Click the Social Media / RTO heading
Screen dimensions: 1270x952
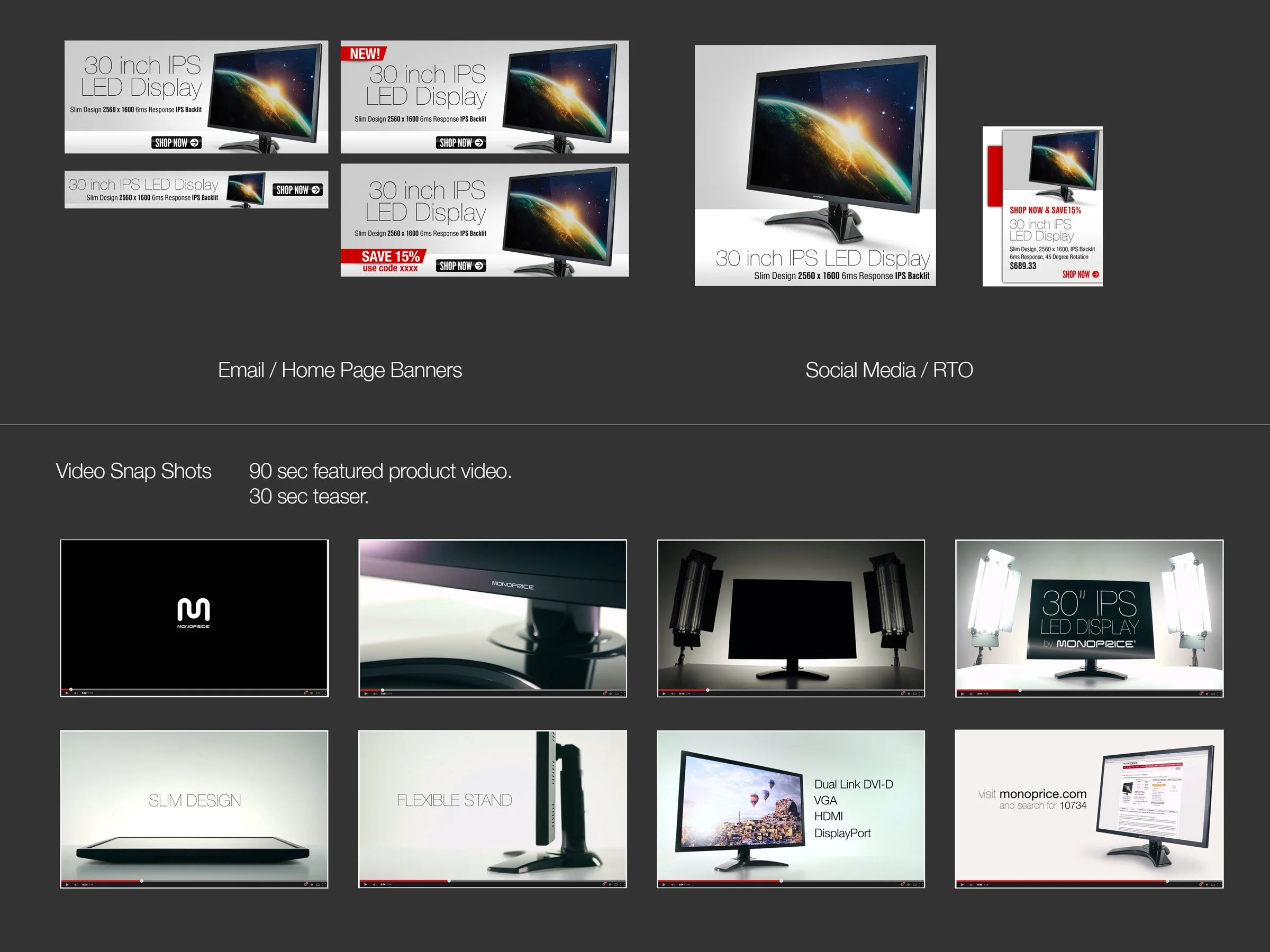pos(889,370)
